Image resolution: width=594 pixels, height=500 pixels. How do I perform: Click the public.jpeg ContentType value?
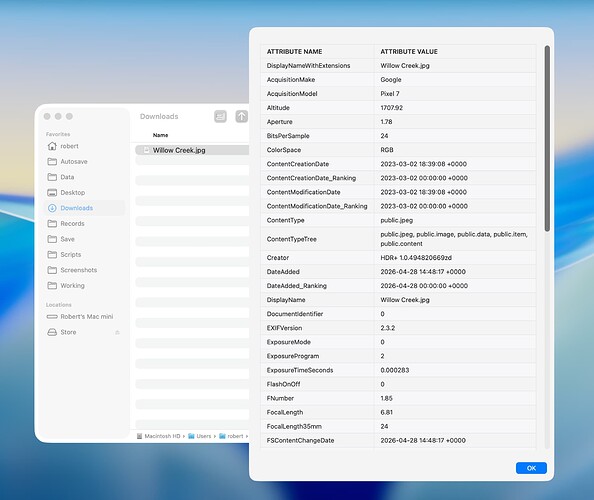[397, 220]
